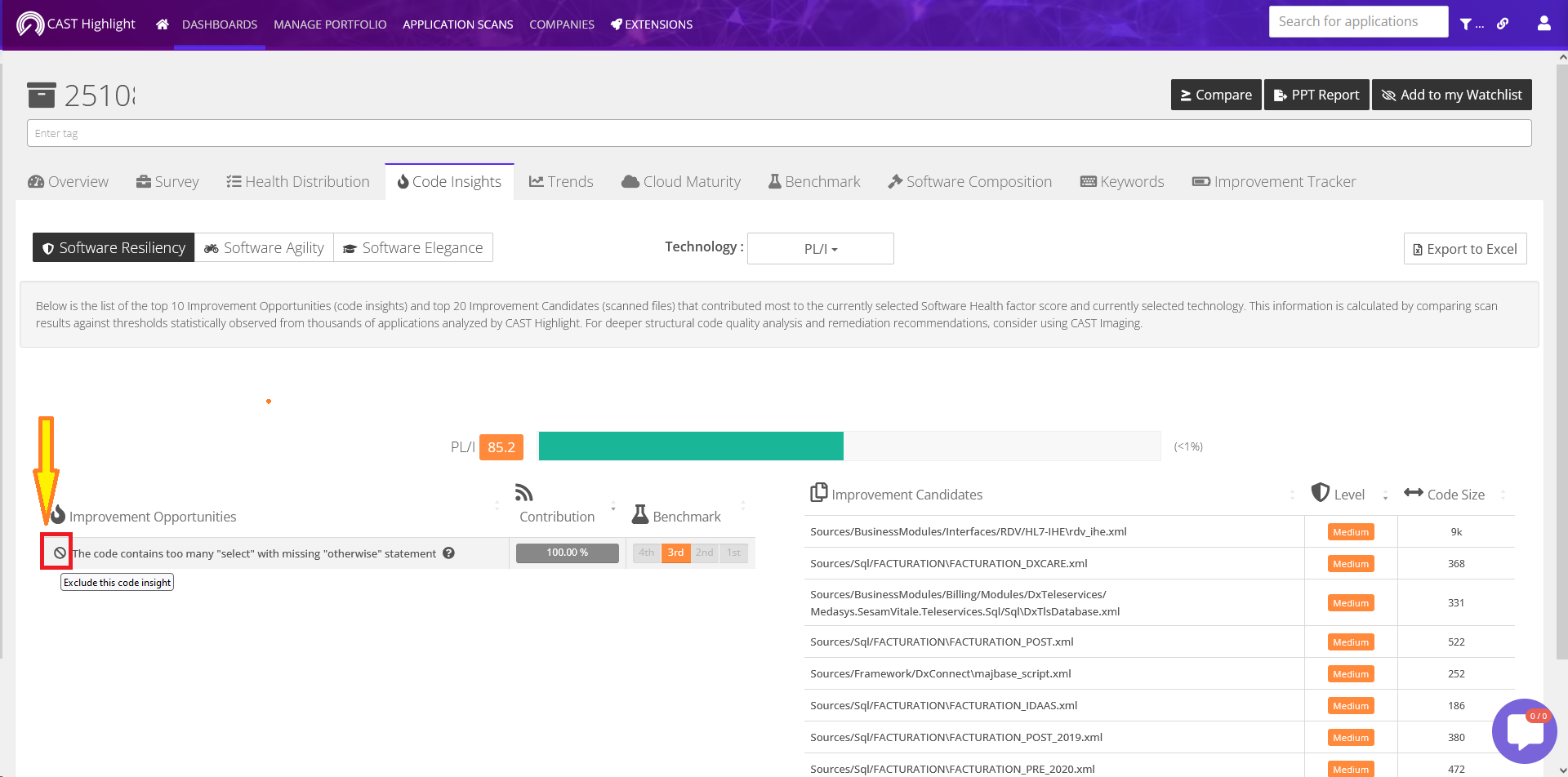This screenshot has width=1568, height=777.
Task: Click the Improvement Candidates files icon
Action: point(818,493)
